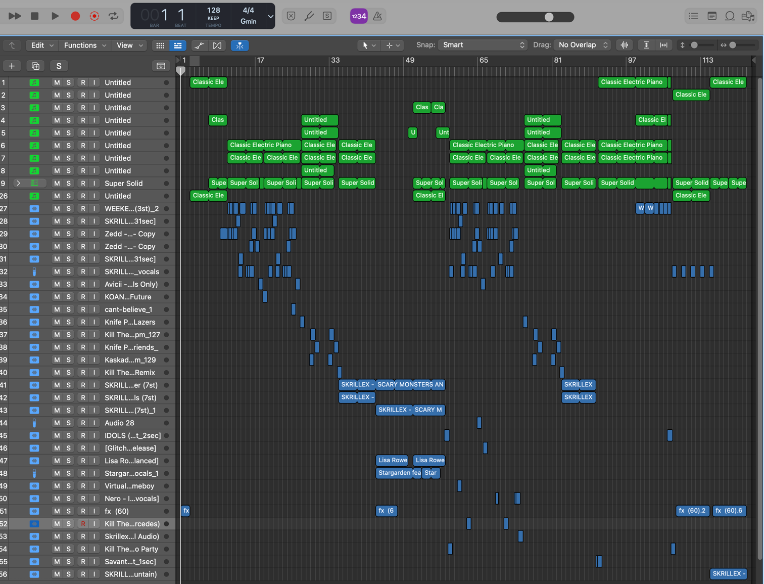Open the Note Pads icon
The image size is (764, 584).
712,16
